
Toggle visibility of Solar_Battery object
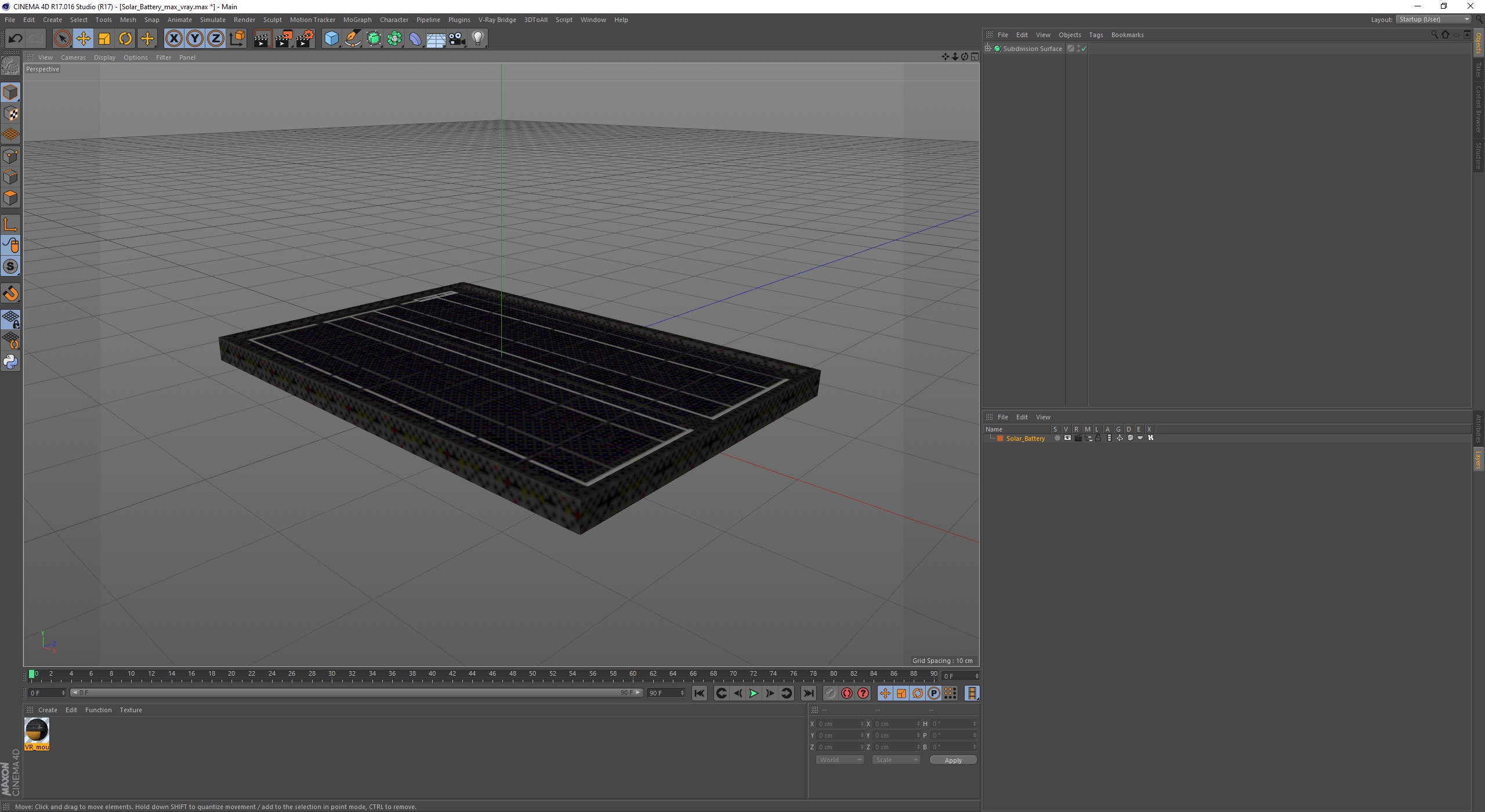coord(1066,438)
